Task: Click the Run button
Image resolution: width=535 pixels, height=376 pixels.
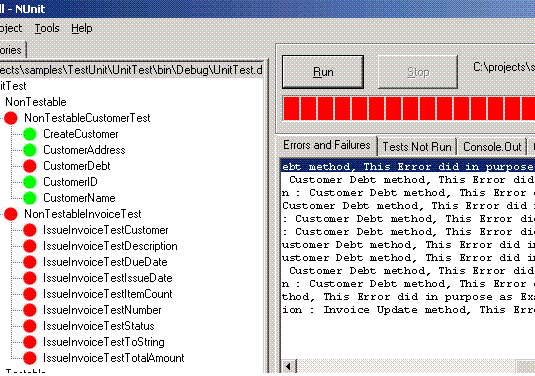Action: [323, 72]
